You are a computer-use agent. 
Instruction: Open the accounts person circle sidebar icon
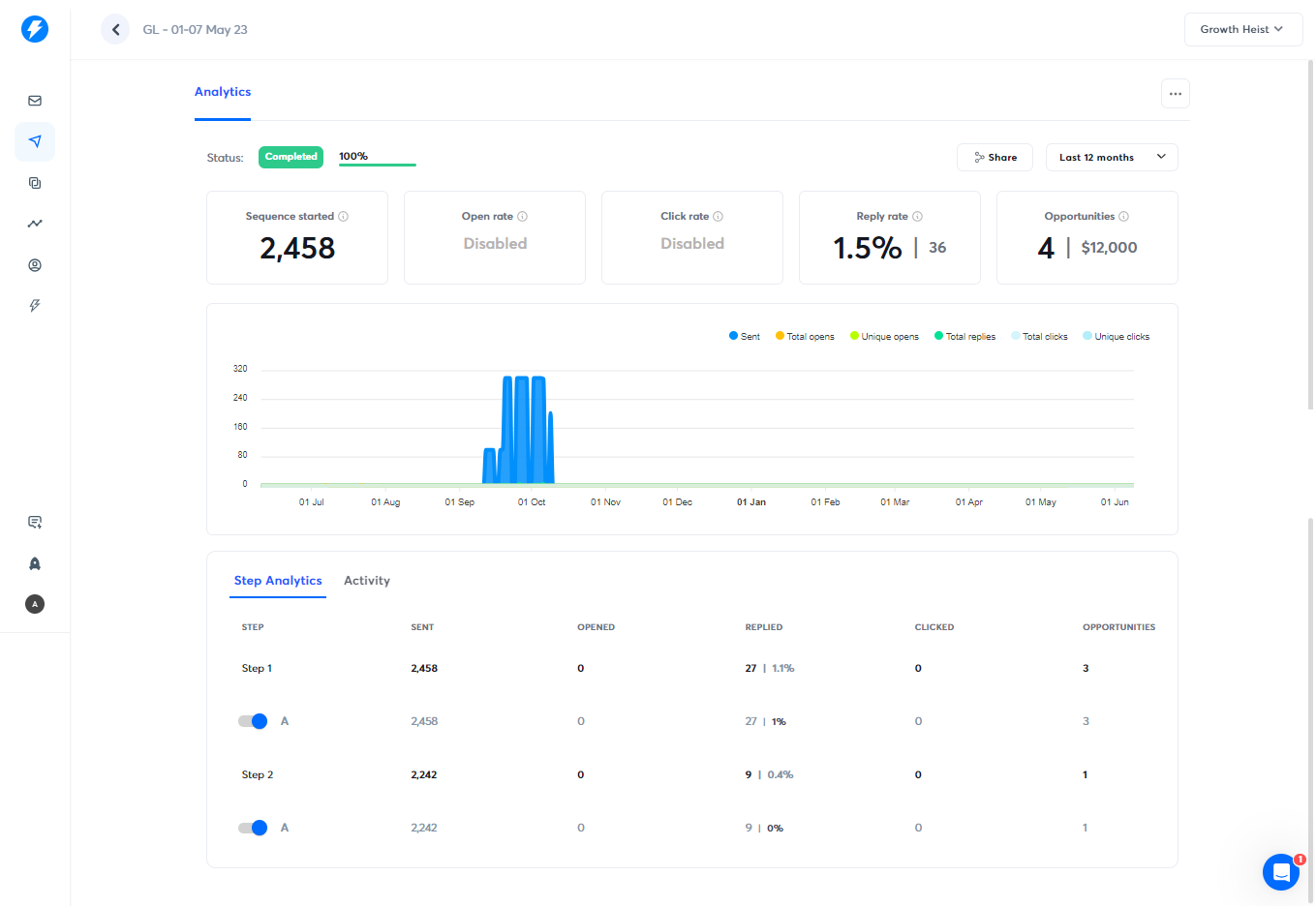[x=35, y=265]
